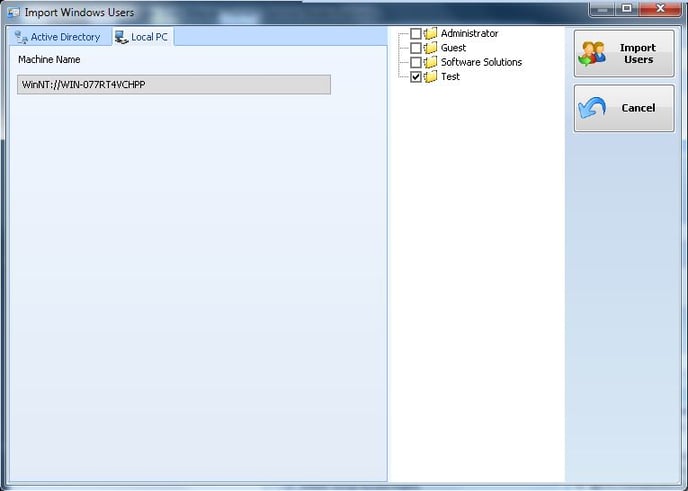This screenshot has width=688, height=491.
Task: Select the Local PC tab
Action: (142, 37)
